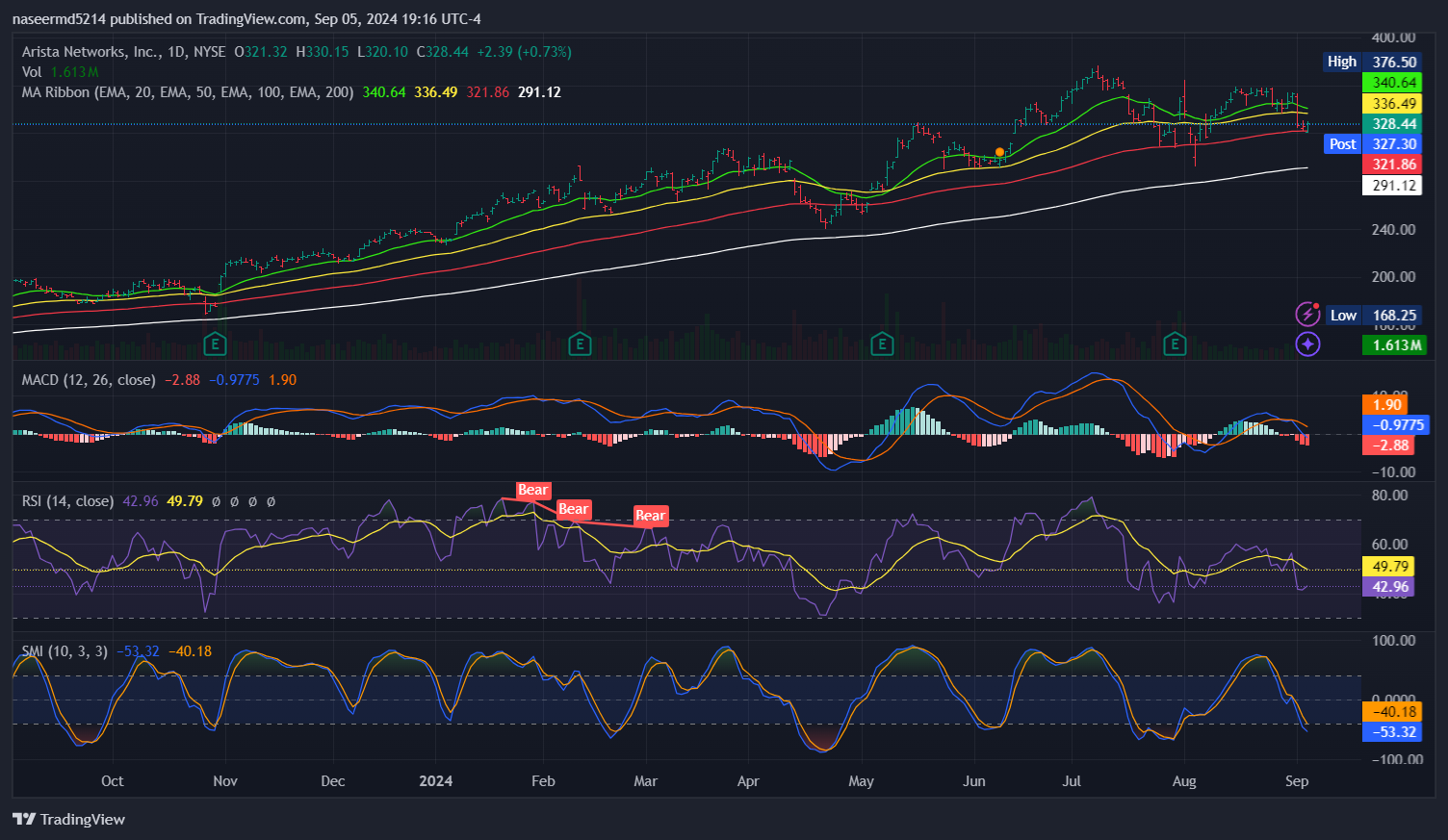Click the Vol legend label

tap(32, 72)
